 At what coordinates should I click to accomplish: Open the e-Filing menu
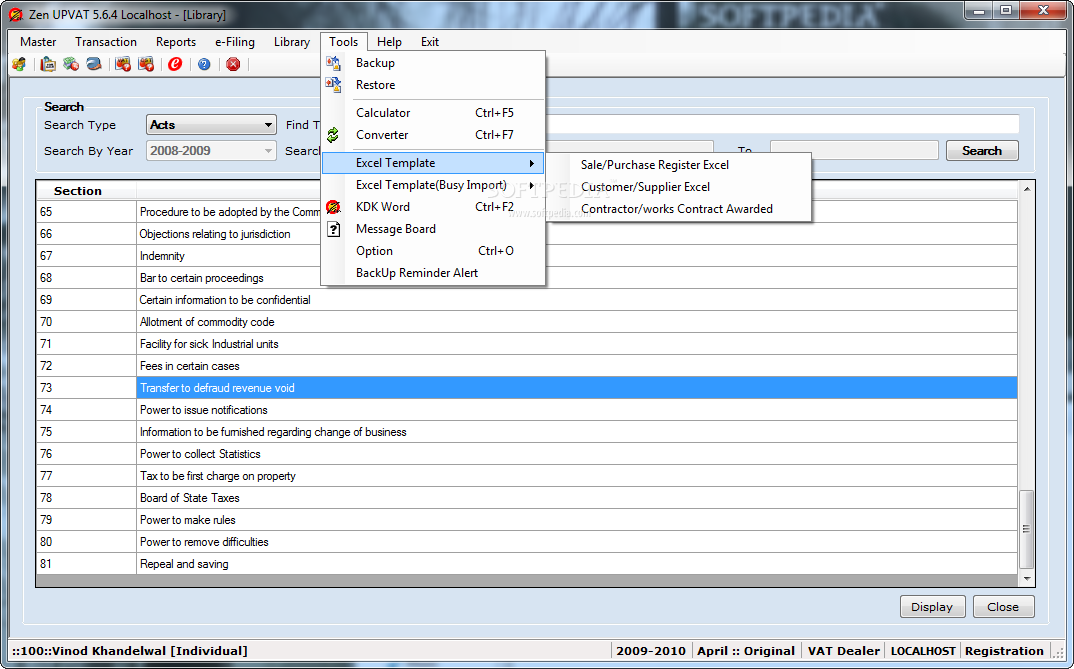pyautogui.click(x=235, y=42)
